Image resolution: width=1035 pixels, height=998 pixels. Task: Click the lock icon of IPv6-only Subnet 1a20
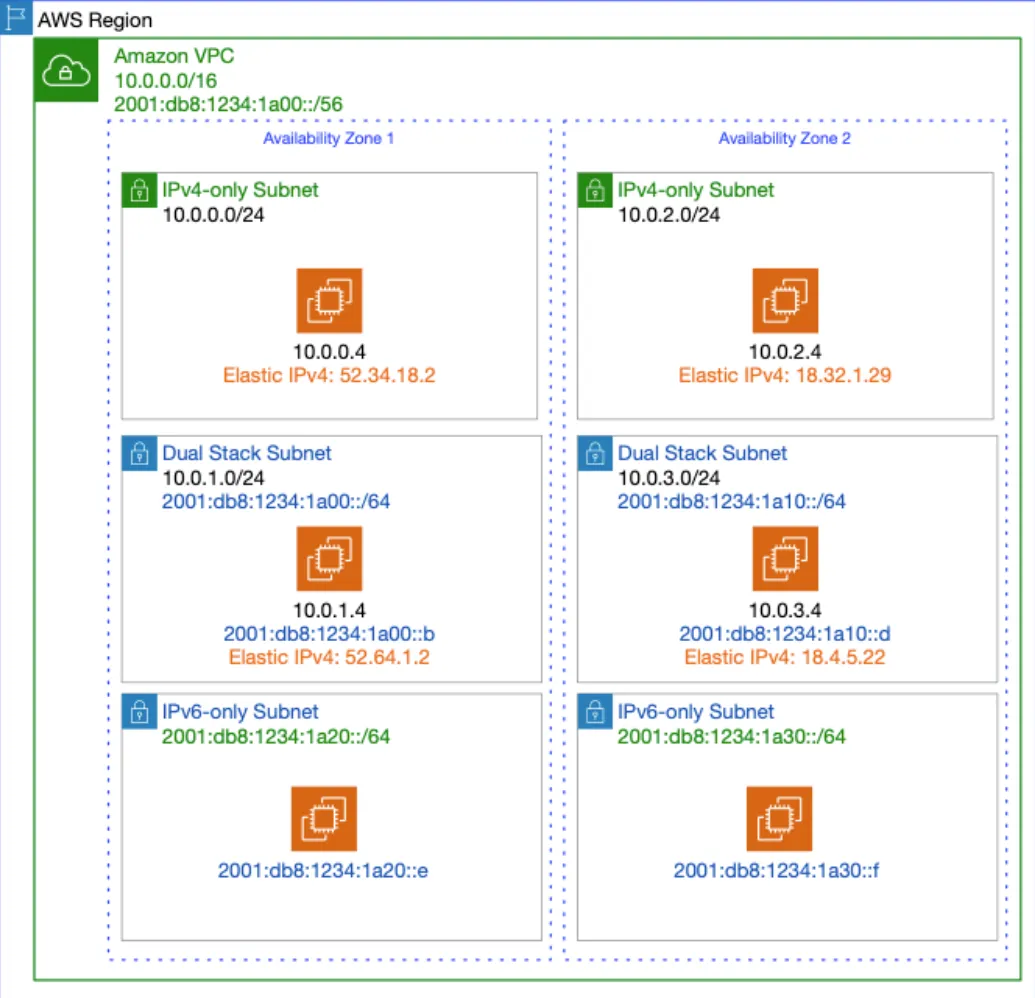[x=139, y=712]
